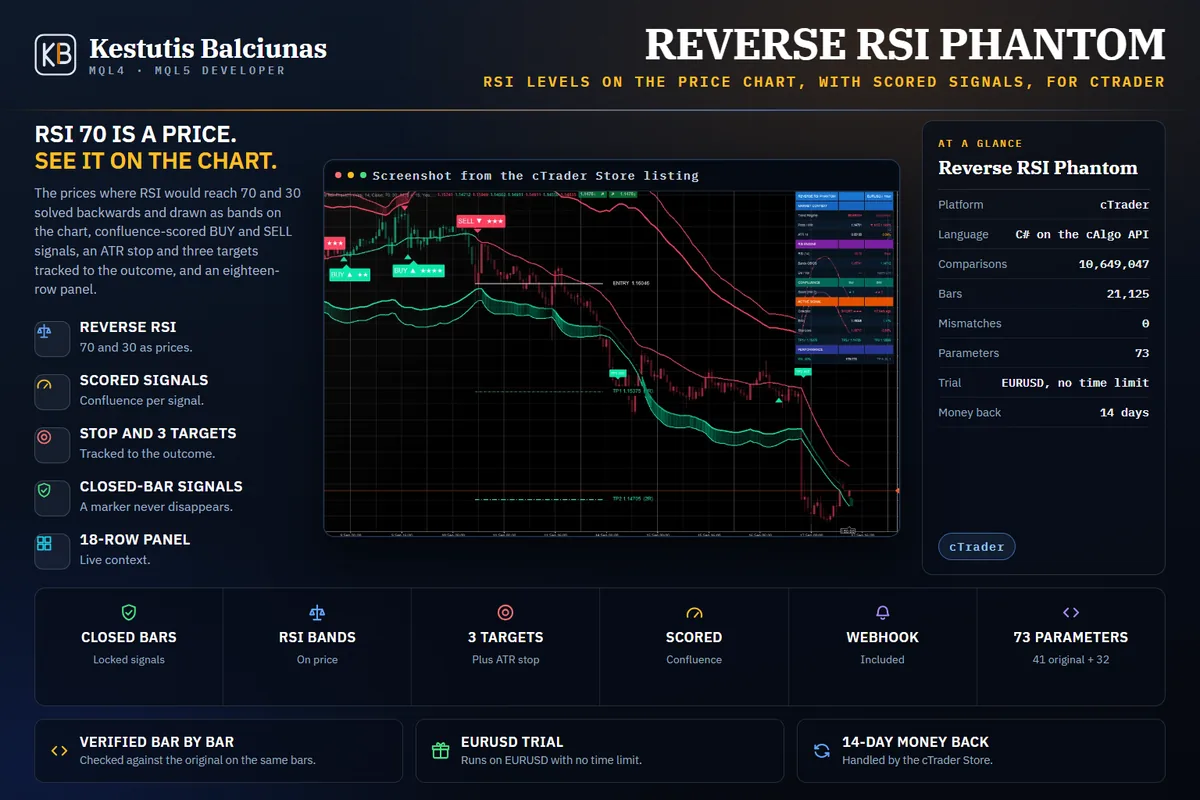This screenshot has height=800, width=1200.
Task: Click 'A marker never disappears.' text
Action: 156,507
